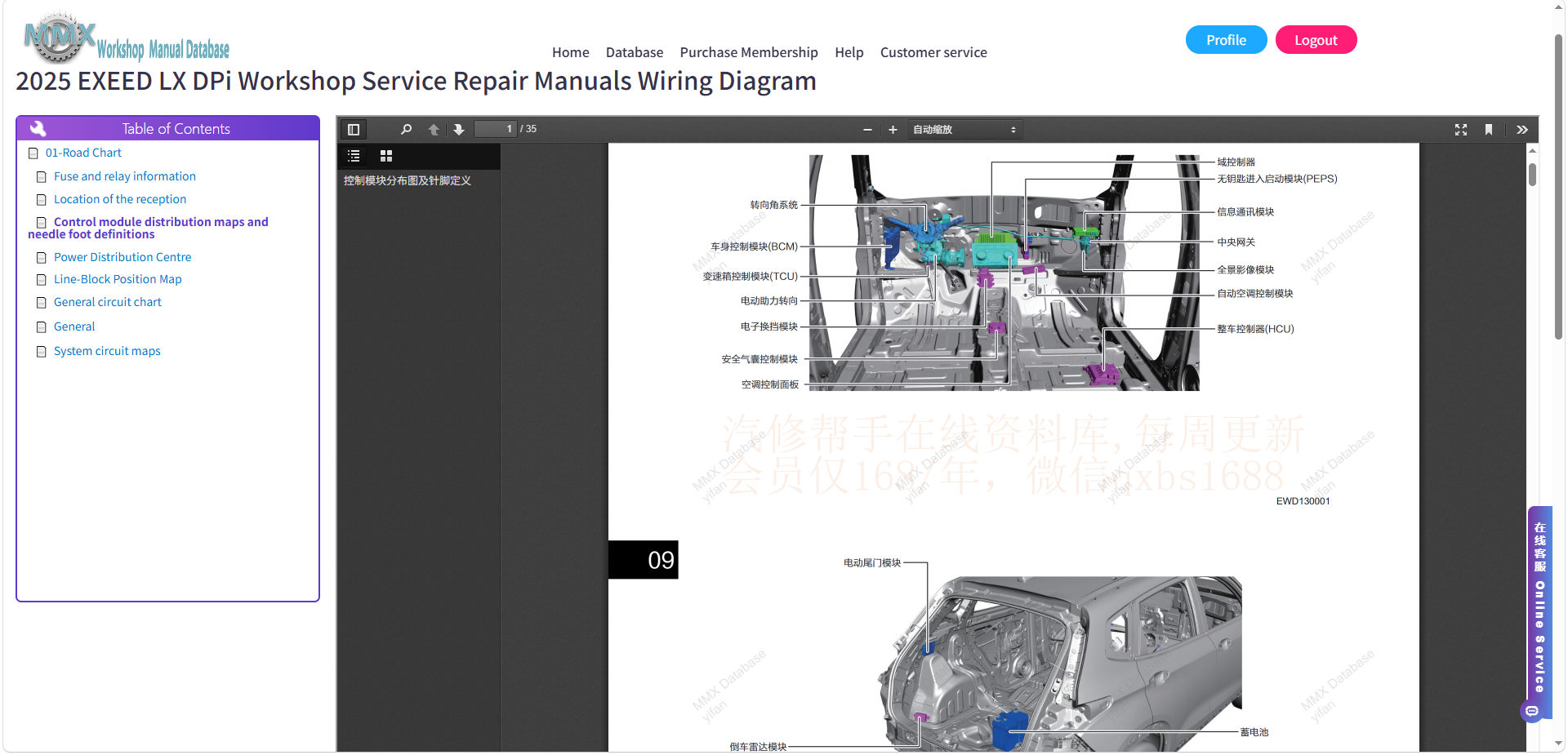Open the Database menu item

tap(635, 52)
